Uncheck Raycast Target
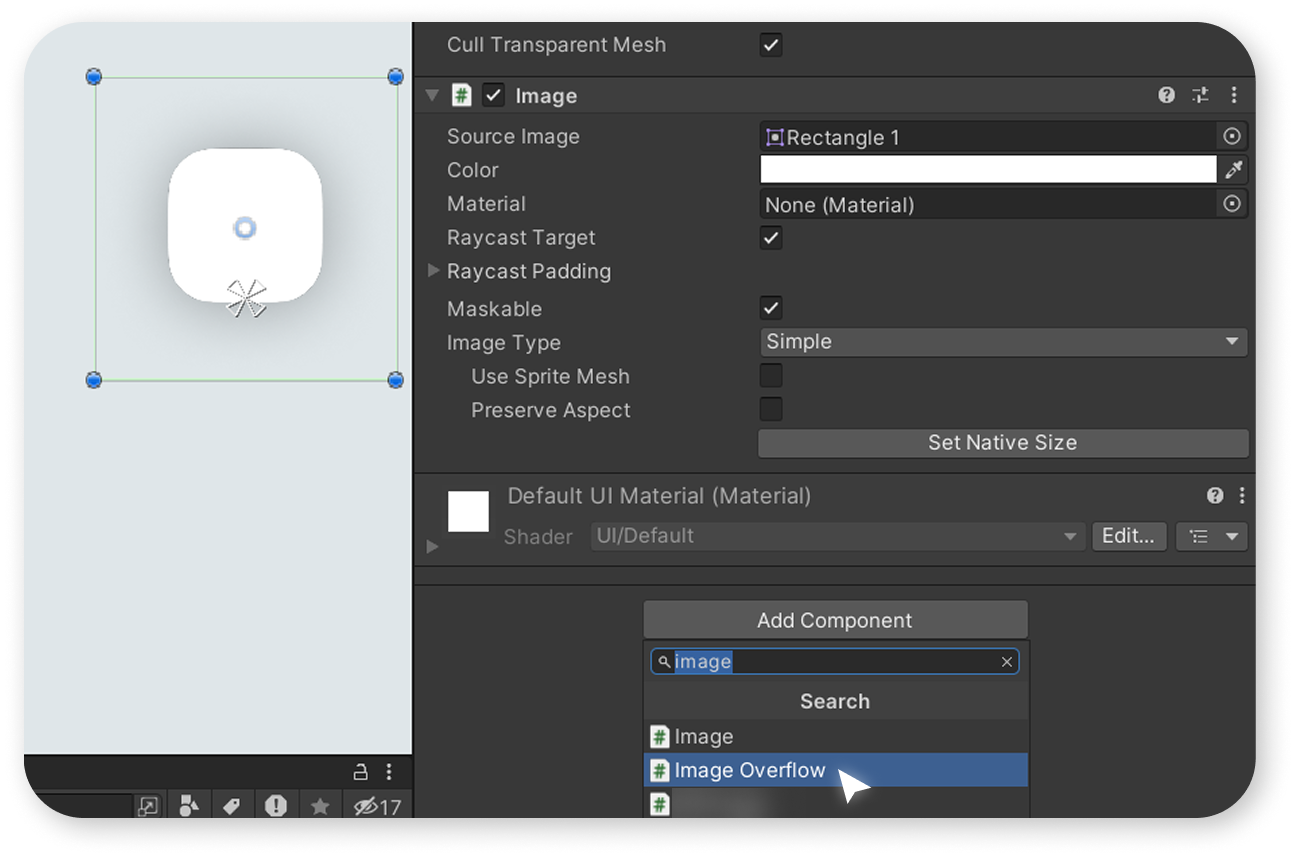Image resolution: width=1293 pixels, height=856 pixels. (771, 238)
